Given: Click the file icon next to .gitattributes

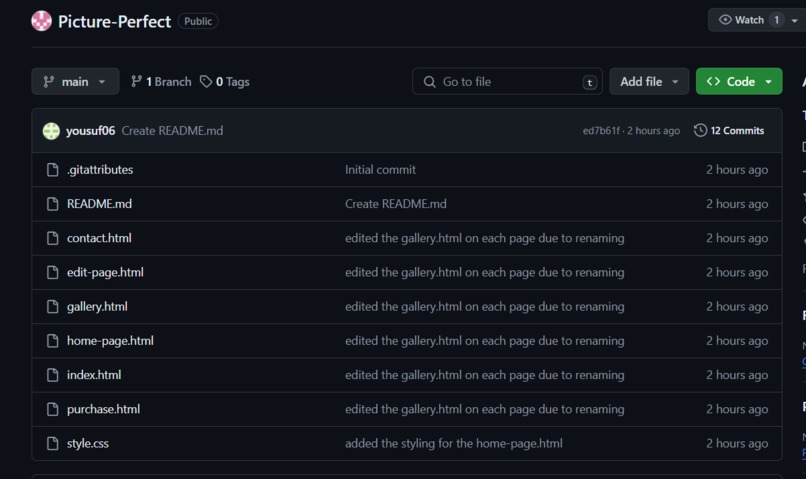Looking at the screenshot, I should point(52,170).
